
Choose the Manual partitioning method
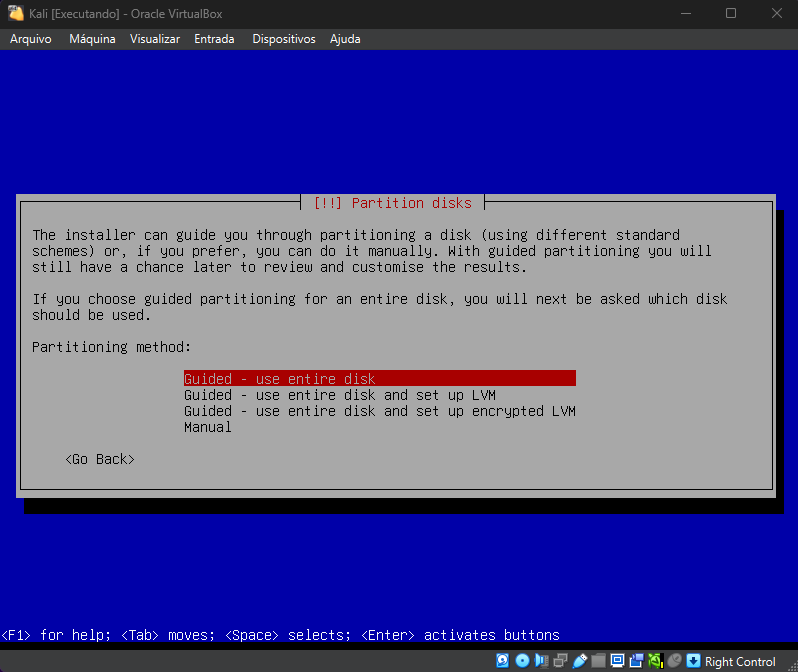pos(207,427)
